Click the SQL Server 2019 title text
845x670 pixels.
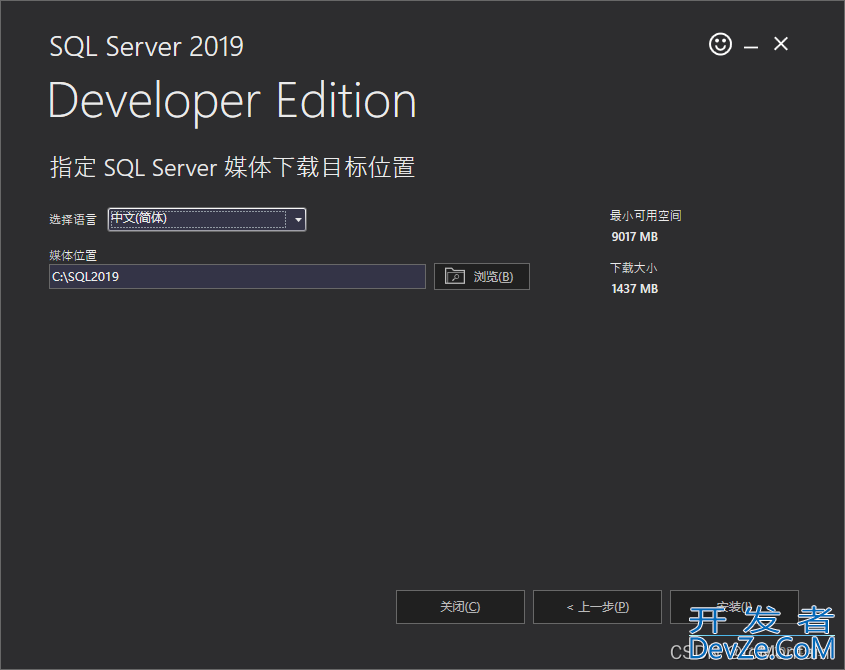pos(147,46)
